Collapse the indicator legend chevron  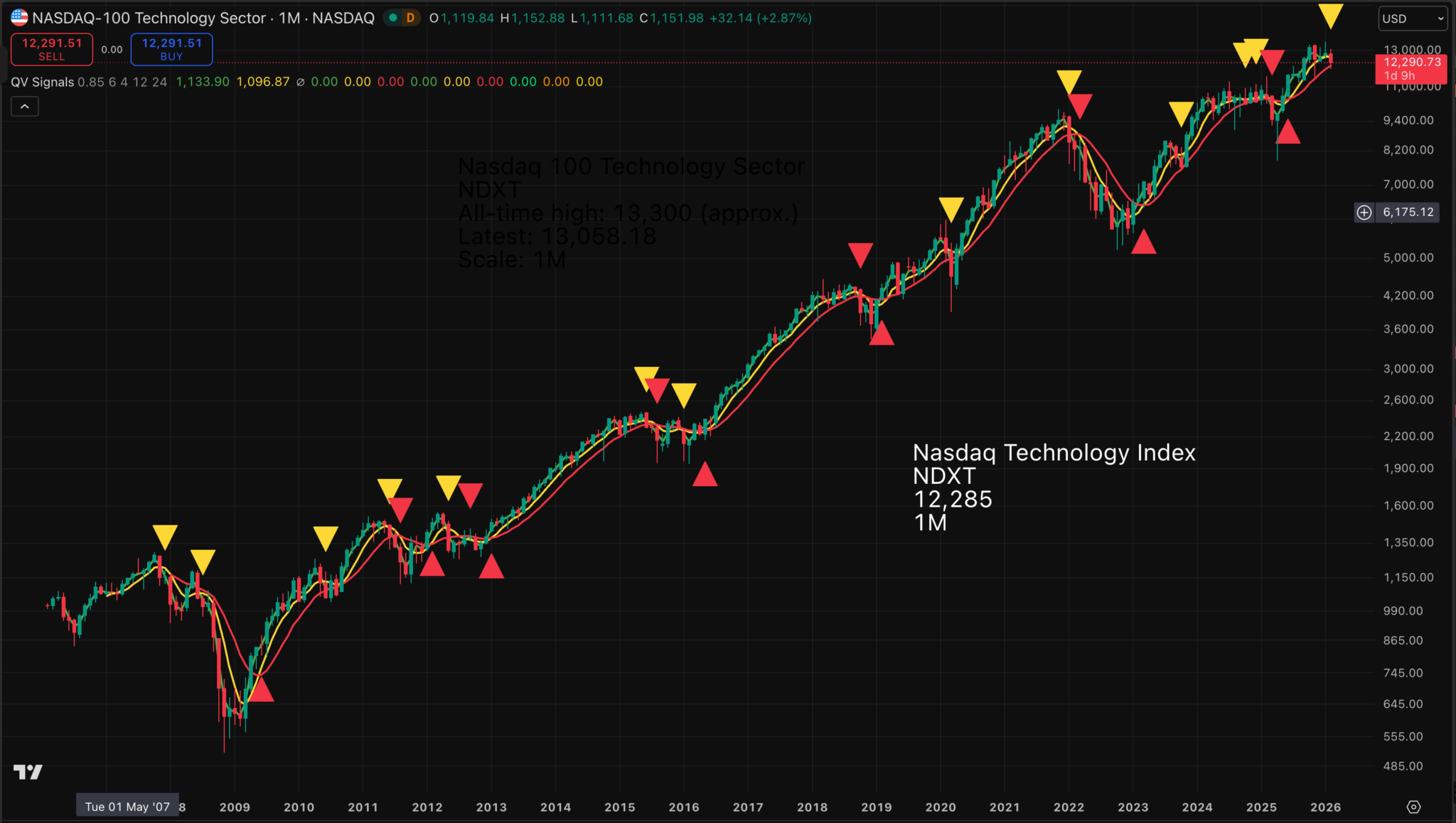[25, 107]
